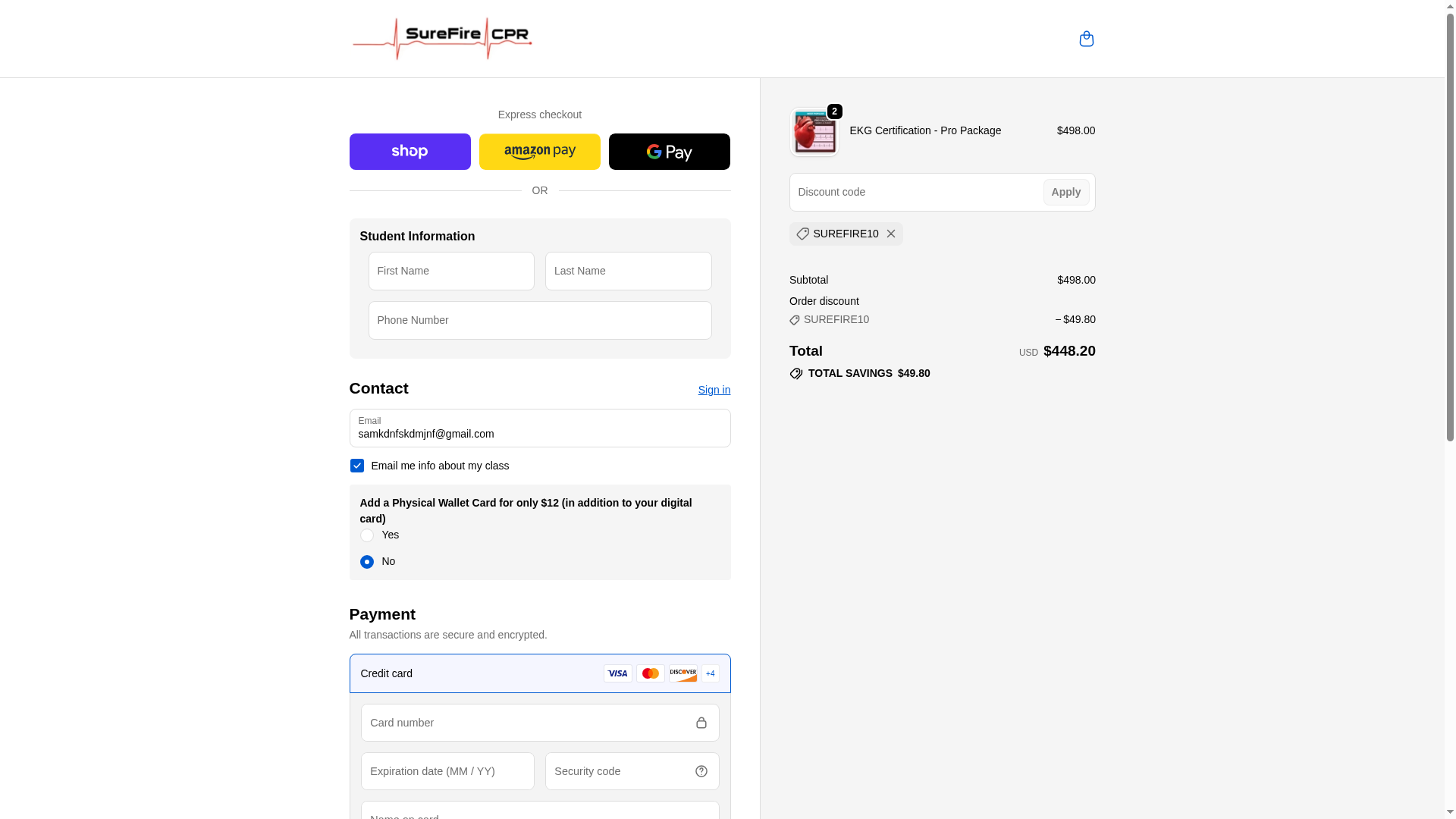
Task: Click the Total Savings tag icon
Action: click(x=795, y=374)
